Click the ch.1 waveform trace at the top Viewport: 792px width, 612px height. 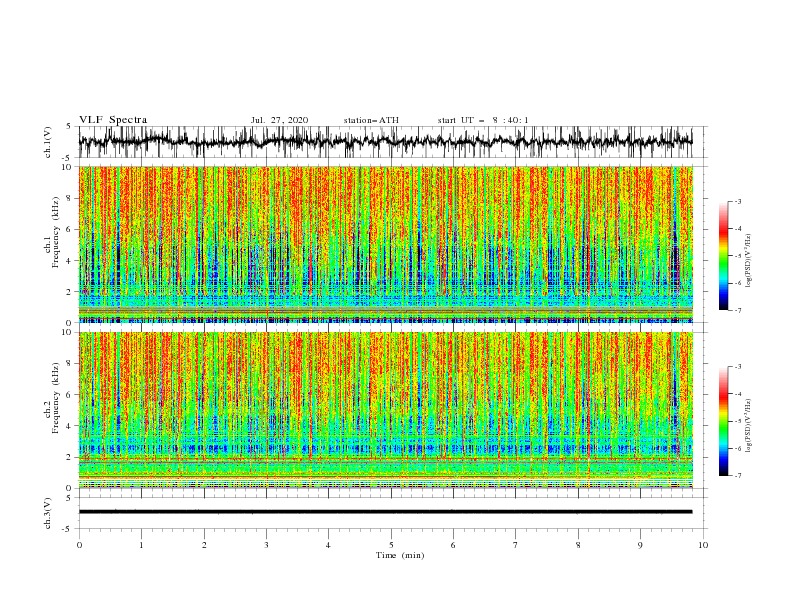pyautogui.click(x=385, y=142)
